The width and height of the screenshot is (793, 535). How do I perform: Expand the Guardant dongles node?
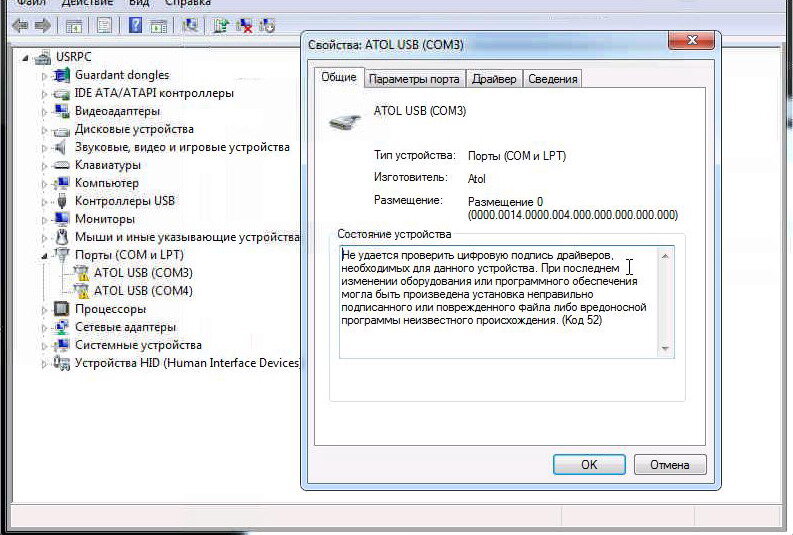point(44,76)
